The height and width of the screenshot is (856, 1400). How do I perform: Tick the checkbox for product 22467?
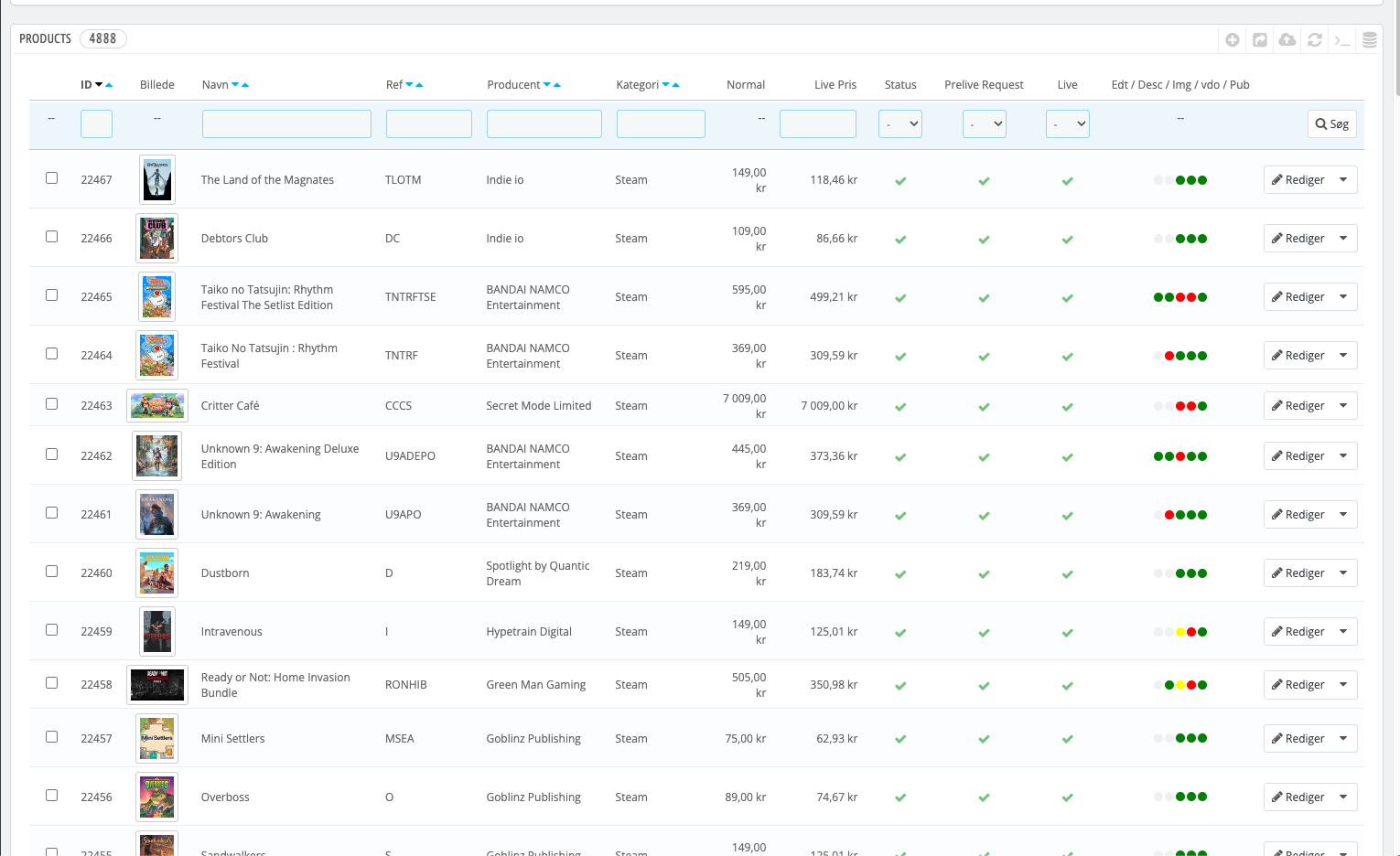[52, 178]
